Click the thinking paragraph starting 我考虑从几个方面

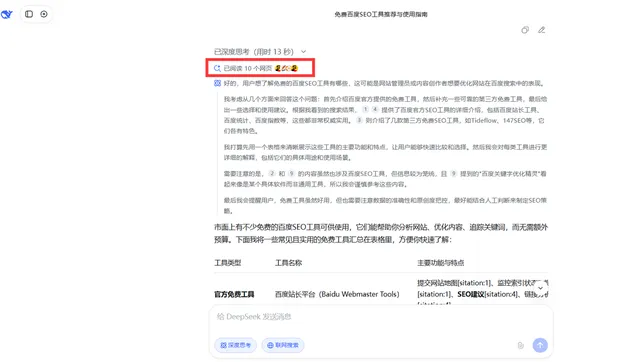pyautogui.click(x=385, y=115)
